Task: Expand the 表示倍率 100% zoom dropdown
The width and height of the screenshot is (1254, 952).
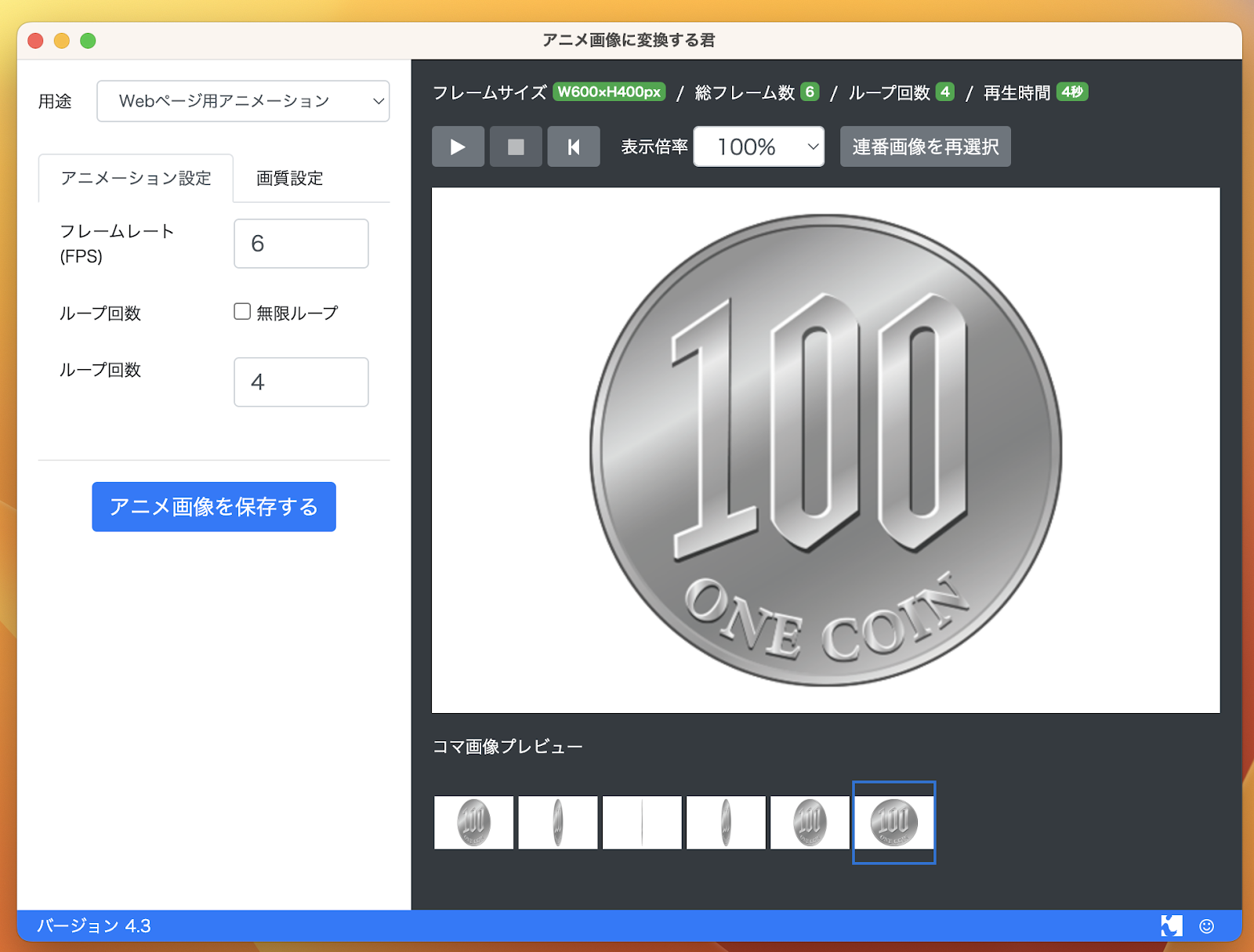Action: (759, 147)
